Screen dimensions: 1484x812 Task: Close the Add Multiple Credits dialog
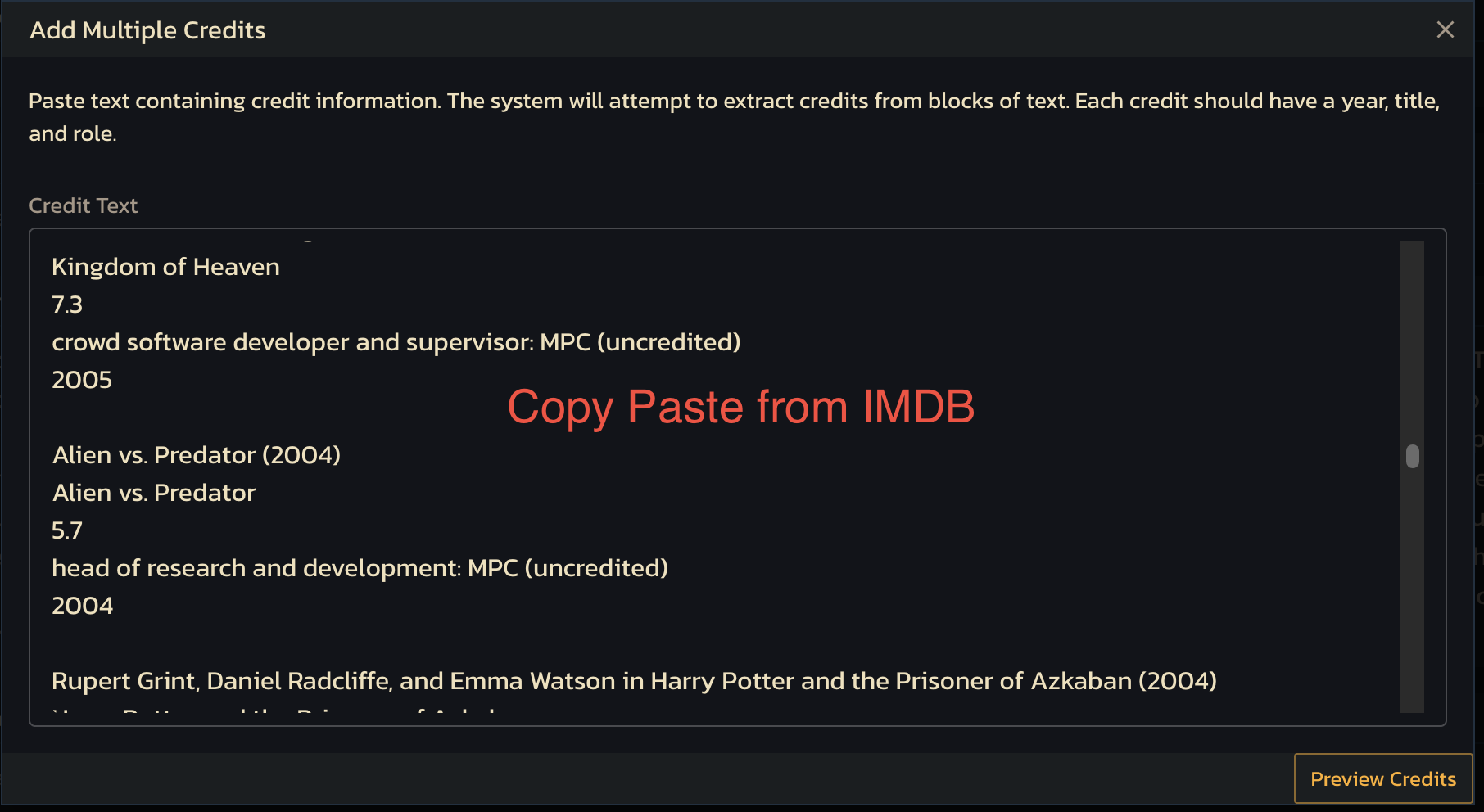[x=1445, y=29]
